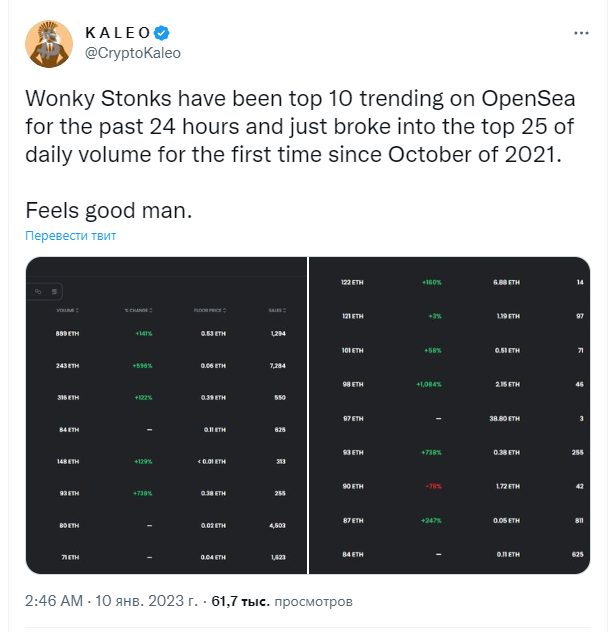Viewport: 608px width, 632px height.
Task: Open KALEO's profile avatar
Action: tap(49, 44)
